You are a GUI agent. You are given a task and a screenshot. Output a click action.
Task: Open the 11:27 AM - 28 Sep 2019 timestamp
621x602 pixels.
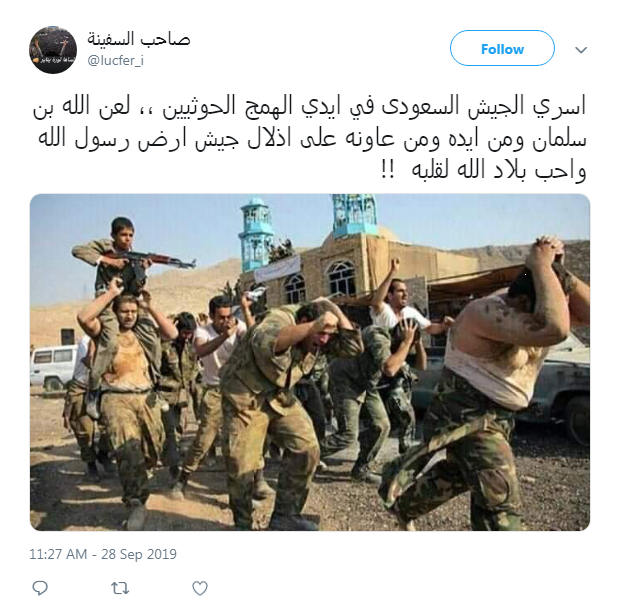(103, 554)
